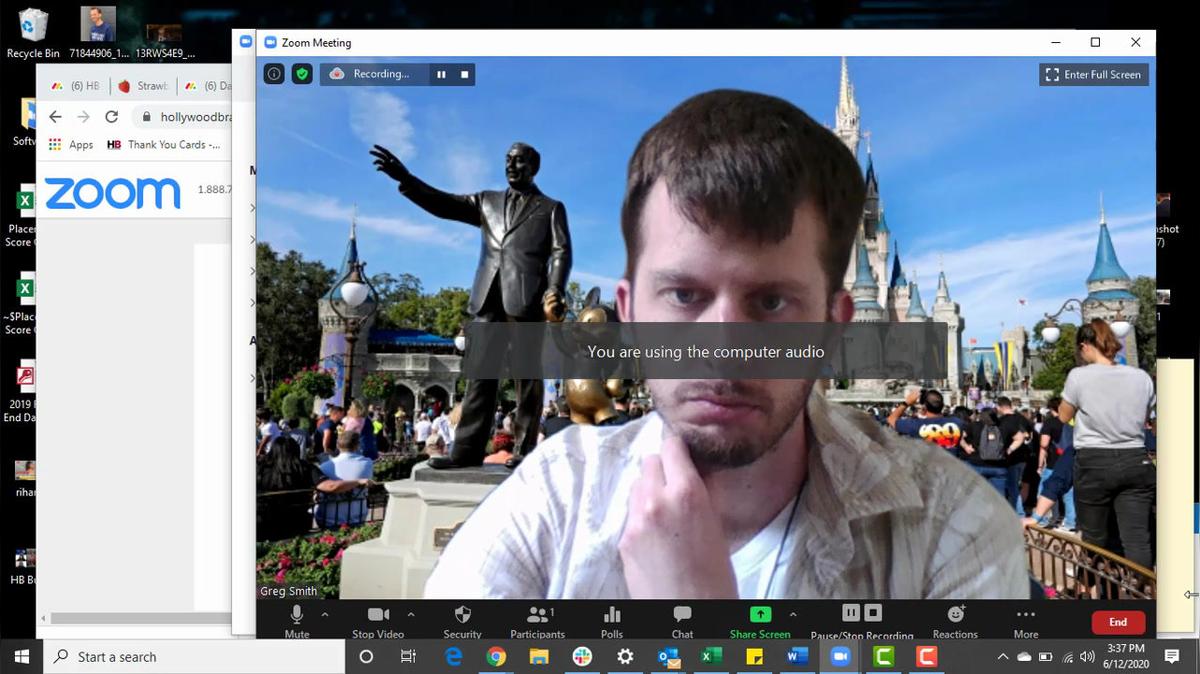The width and height of the screenshot is (1200, 674).
Task: Click the Recording... cloud indicator
Action: pos(370,74)
